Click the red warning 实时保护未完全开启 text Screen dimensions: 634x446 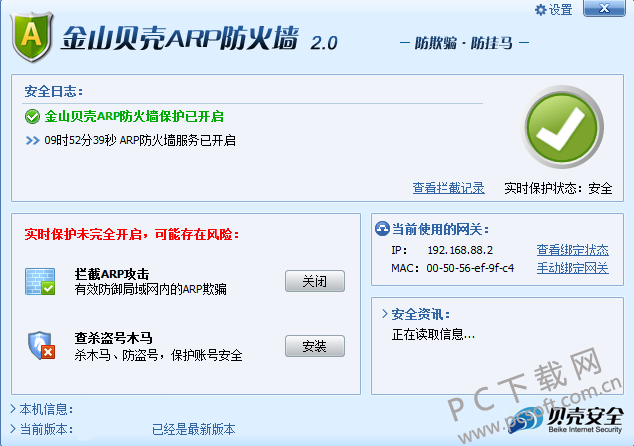click(132, 234)
